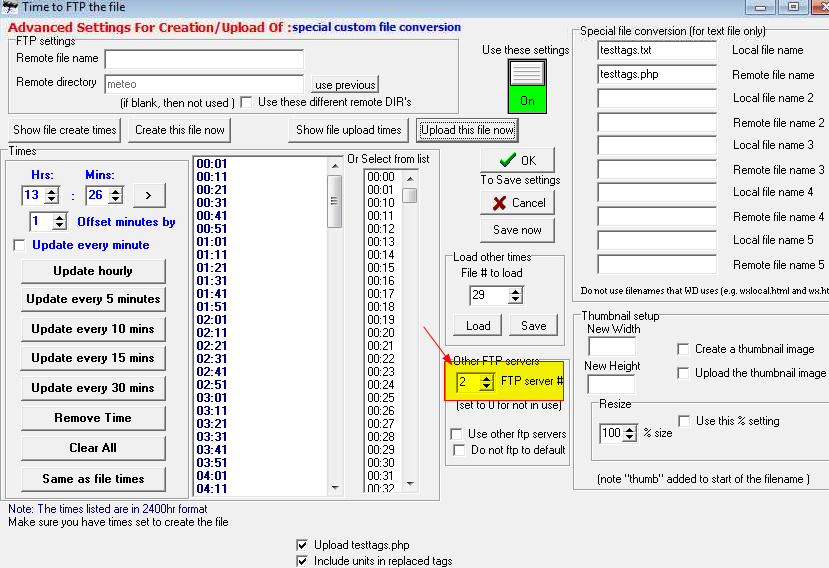
Task: Click Create this file now
Action: pyautogui.click(x=180, y=130)
